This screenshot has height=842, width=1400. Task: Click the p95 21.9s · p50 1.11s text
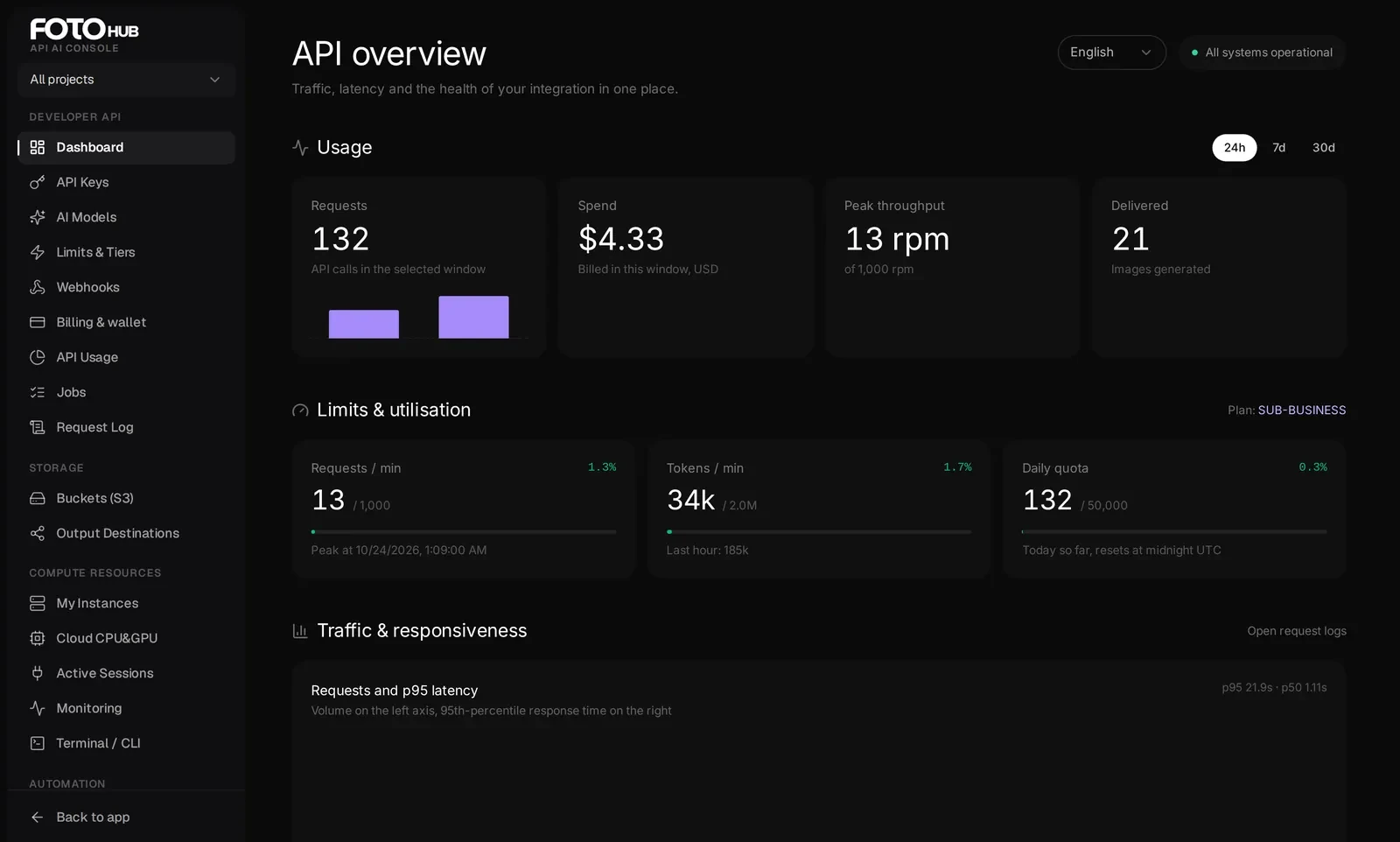(x=1274, y=688)
